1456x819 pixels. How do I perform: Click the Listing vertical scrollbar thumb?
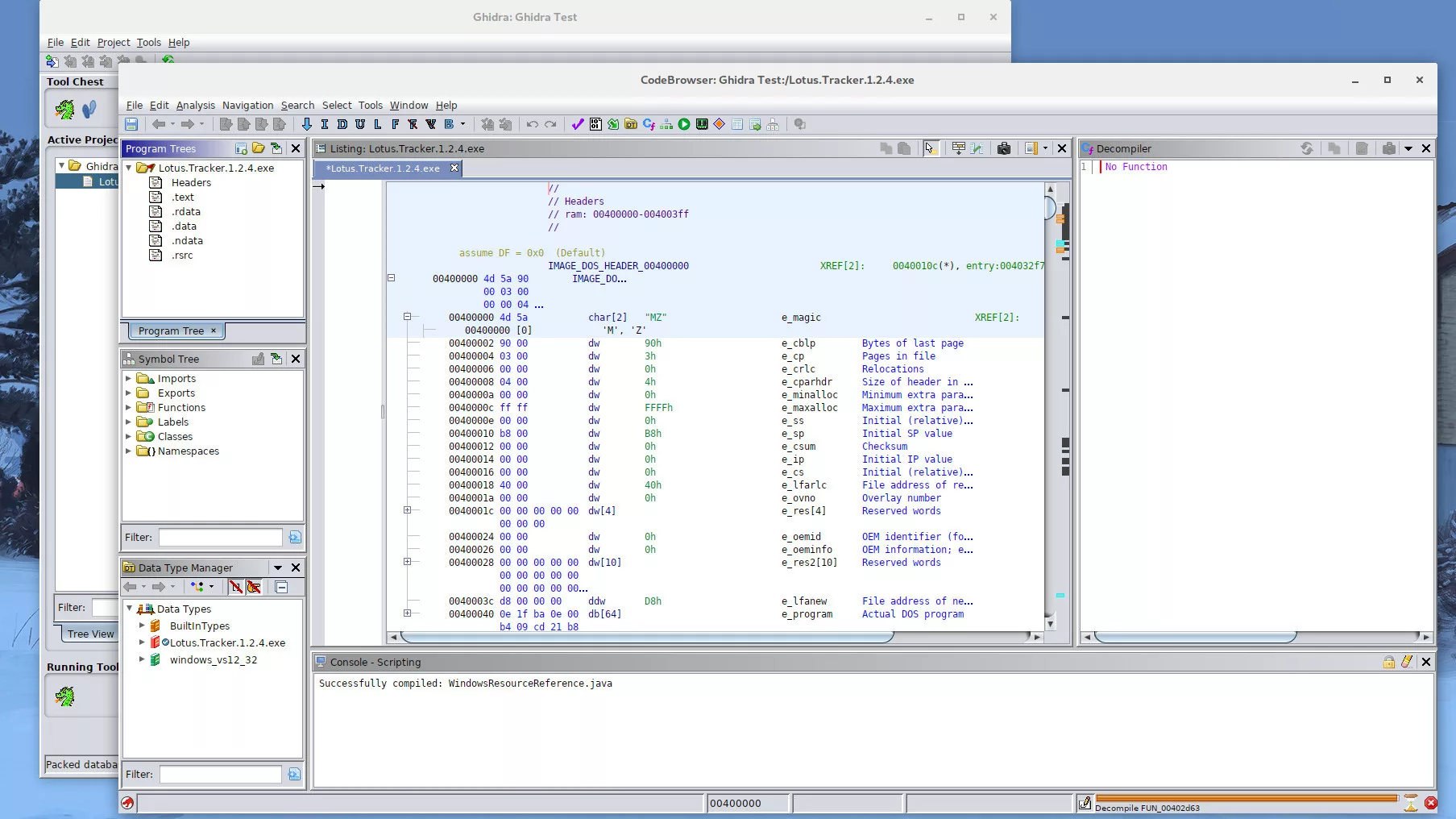[x=1050, y=208]
